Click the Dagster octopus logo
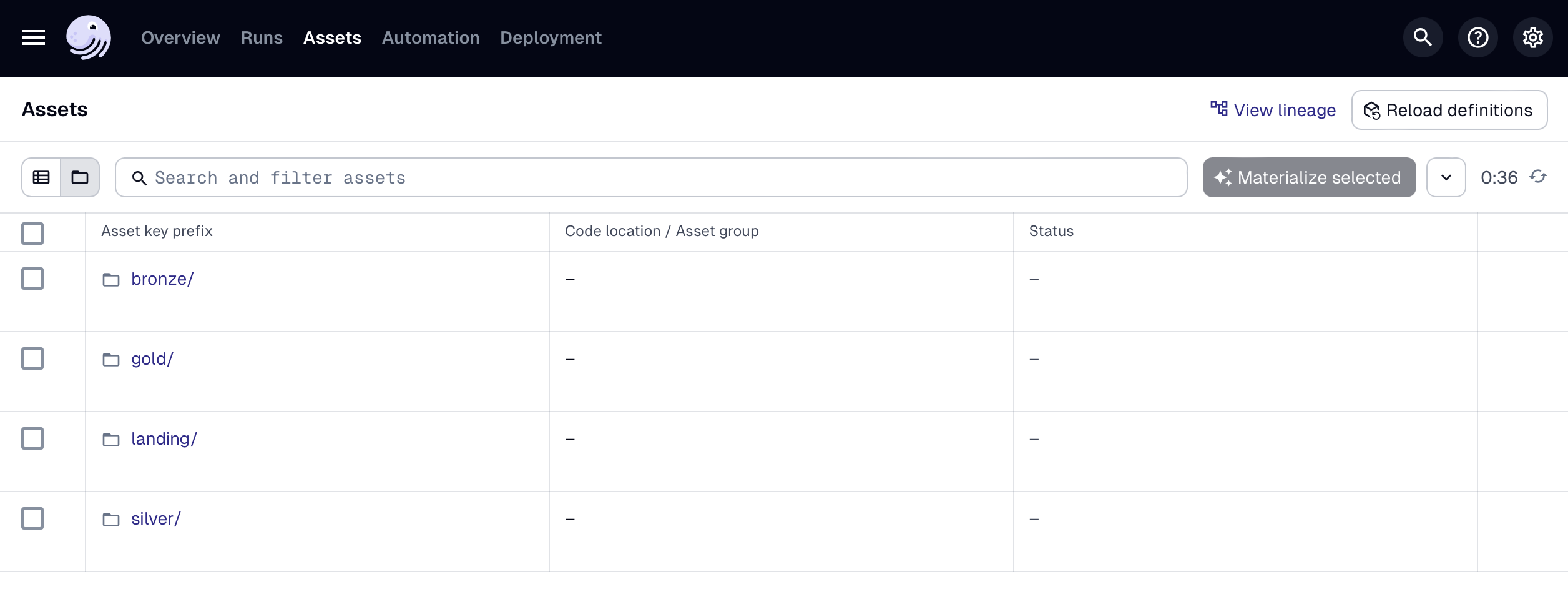This screenshot has height=592, width=1568. tap(88, 37)
